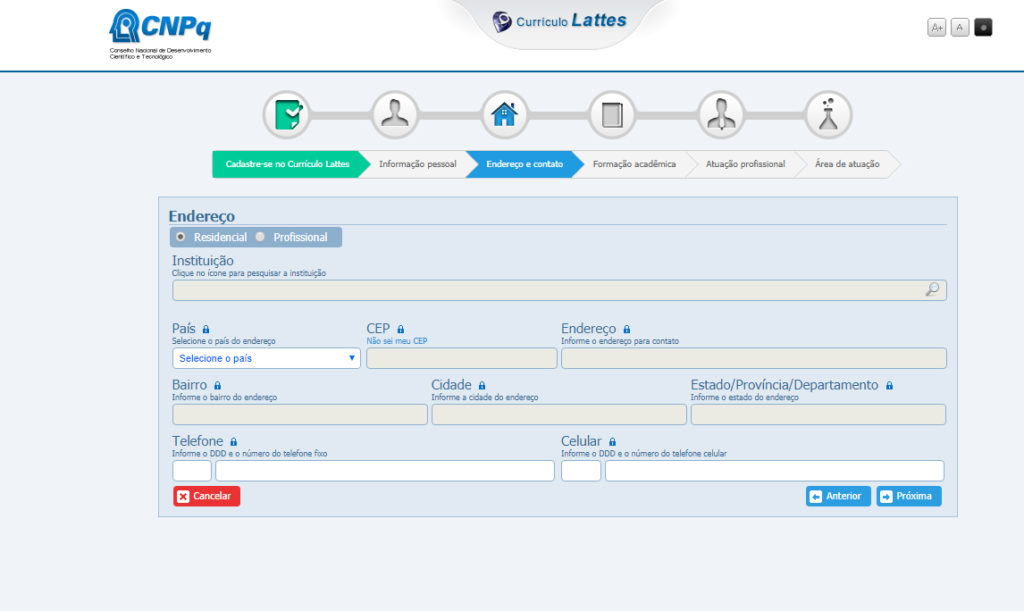Viewport: 1024px width, 611px height.
Task: Select the Profissional address option
Action: (259, 237)
